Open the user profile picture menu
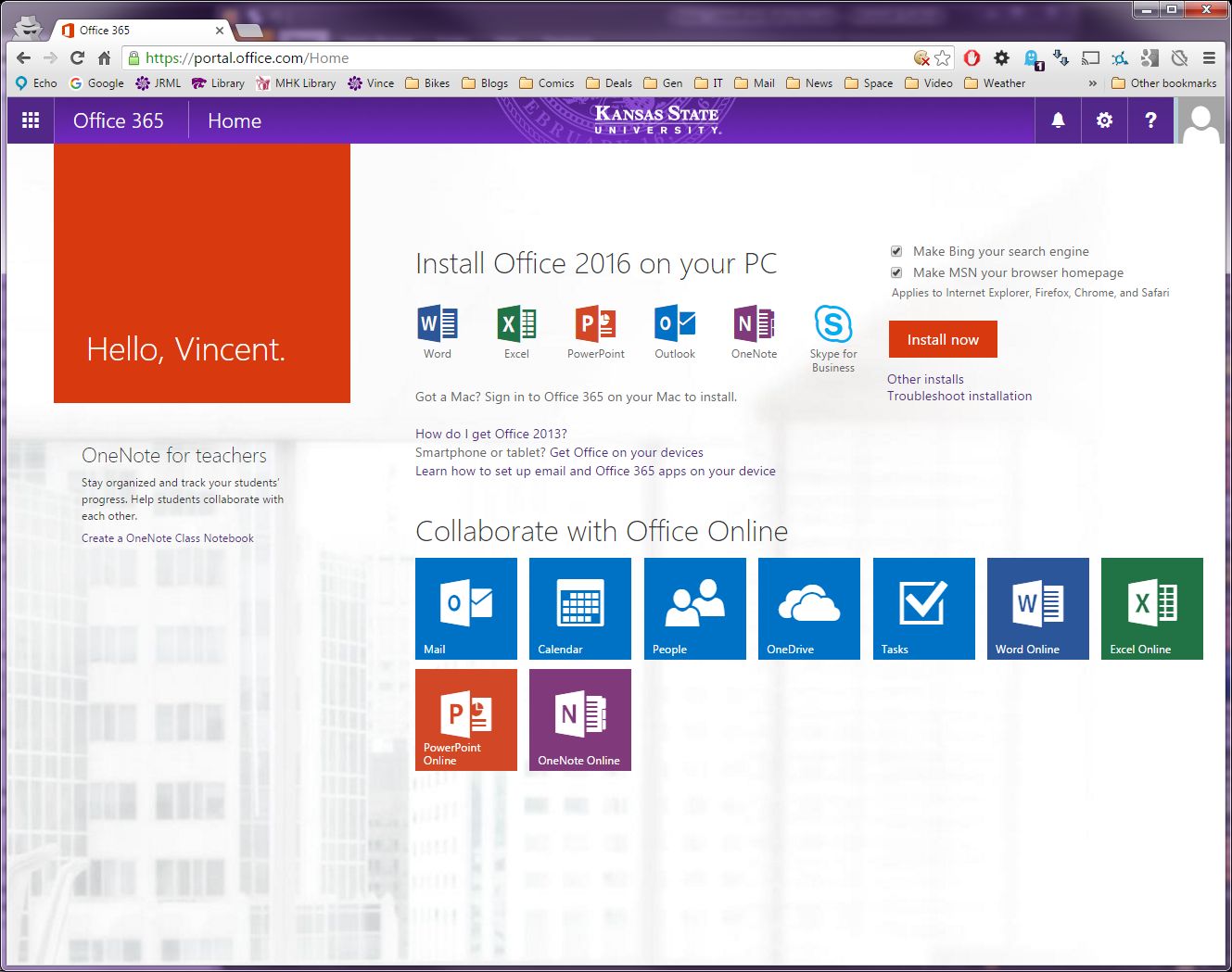The width and height of the screenshot is (1232, 972). pos(1201,120)
